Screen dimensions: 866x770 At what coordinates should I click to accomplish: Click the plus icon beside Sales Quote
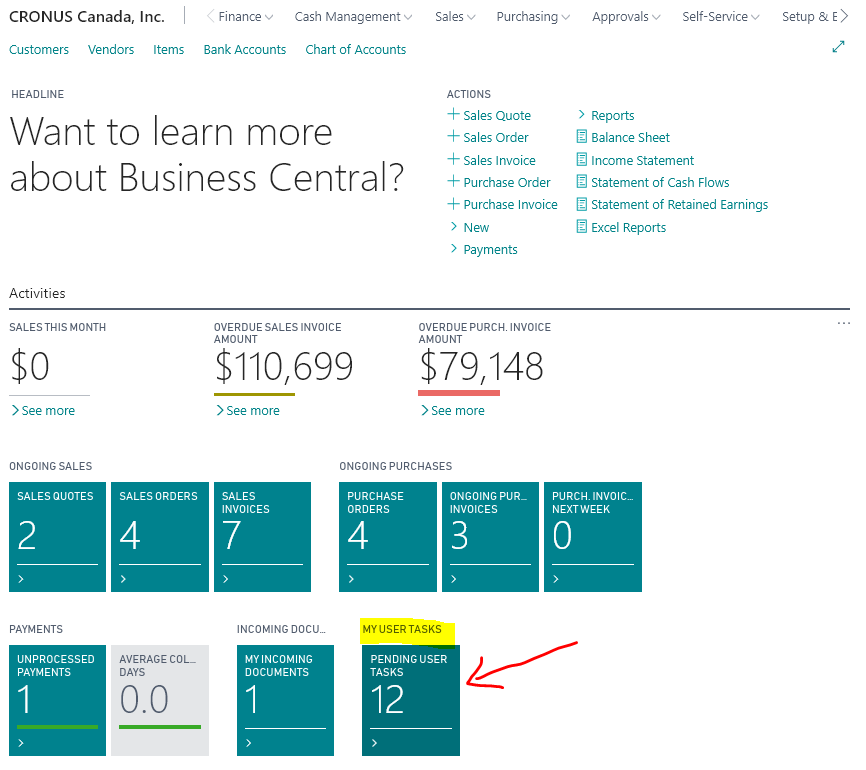pos(453,114)
